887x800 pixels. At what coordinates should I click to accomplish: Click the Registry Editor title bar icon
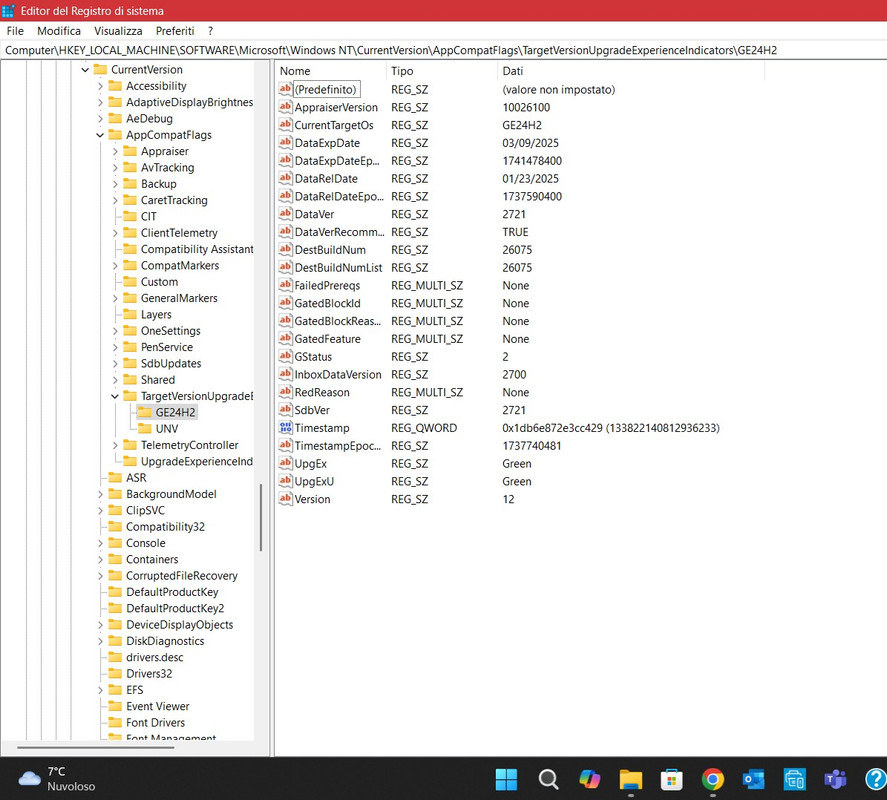coord(8,11)
